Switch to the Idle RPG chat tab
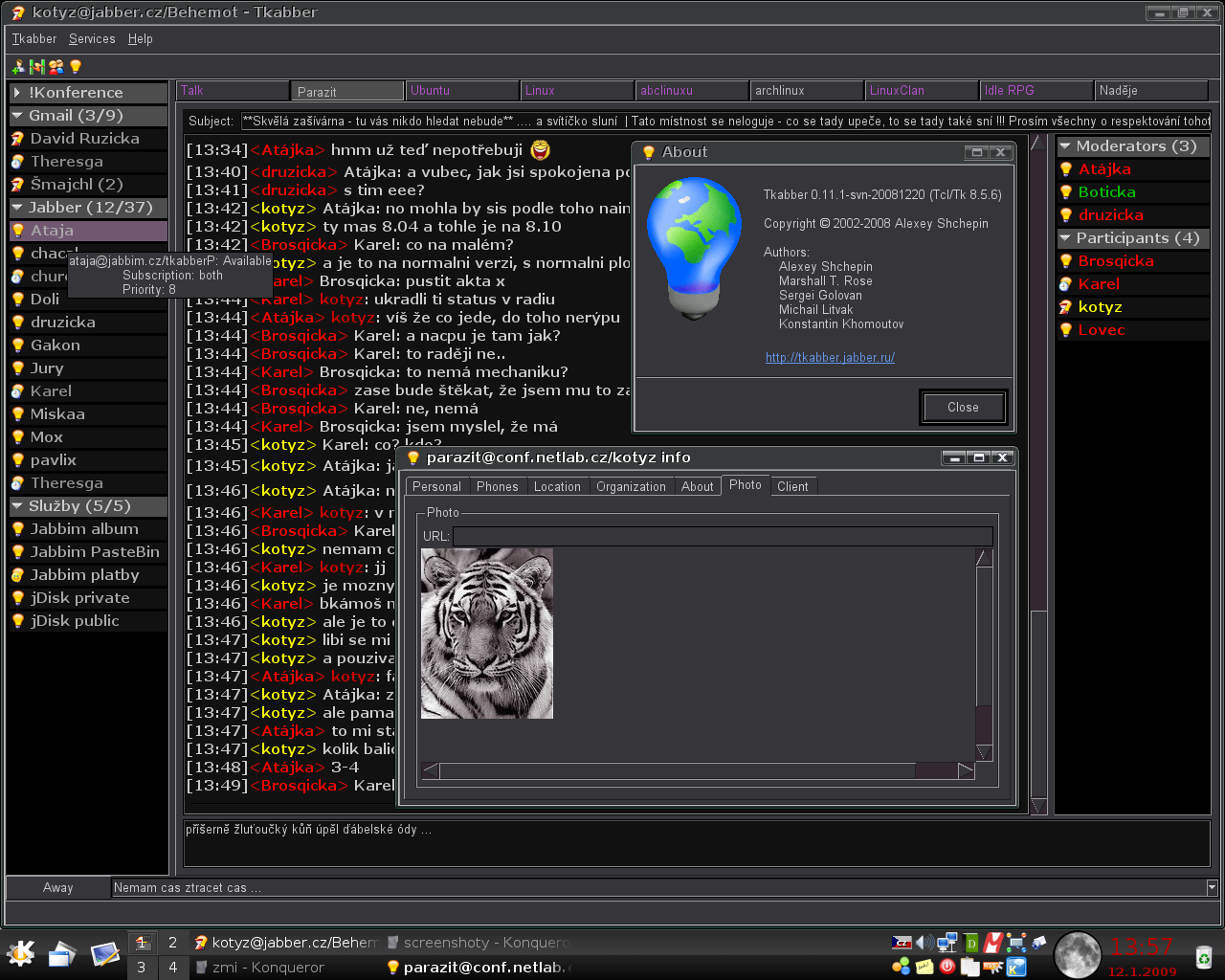Viewport: 1225px width, 980px height. point(1036,91)
